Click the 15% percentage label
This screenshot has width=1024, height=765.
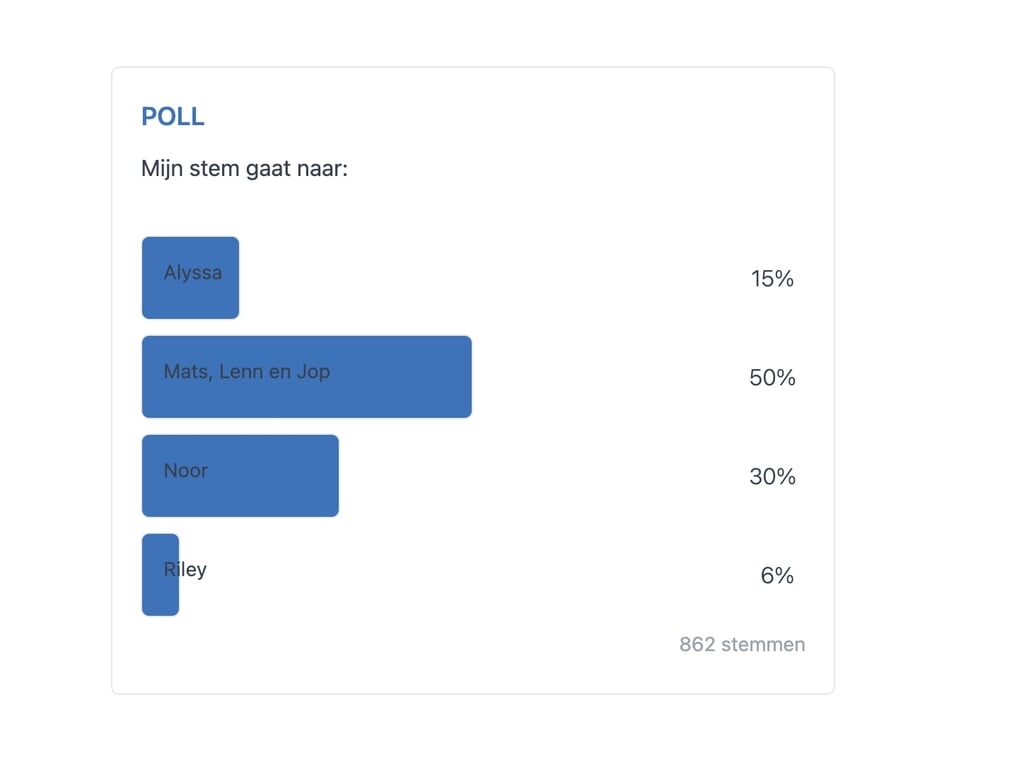[772, 279]
